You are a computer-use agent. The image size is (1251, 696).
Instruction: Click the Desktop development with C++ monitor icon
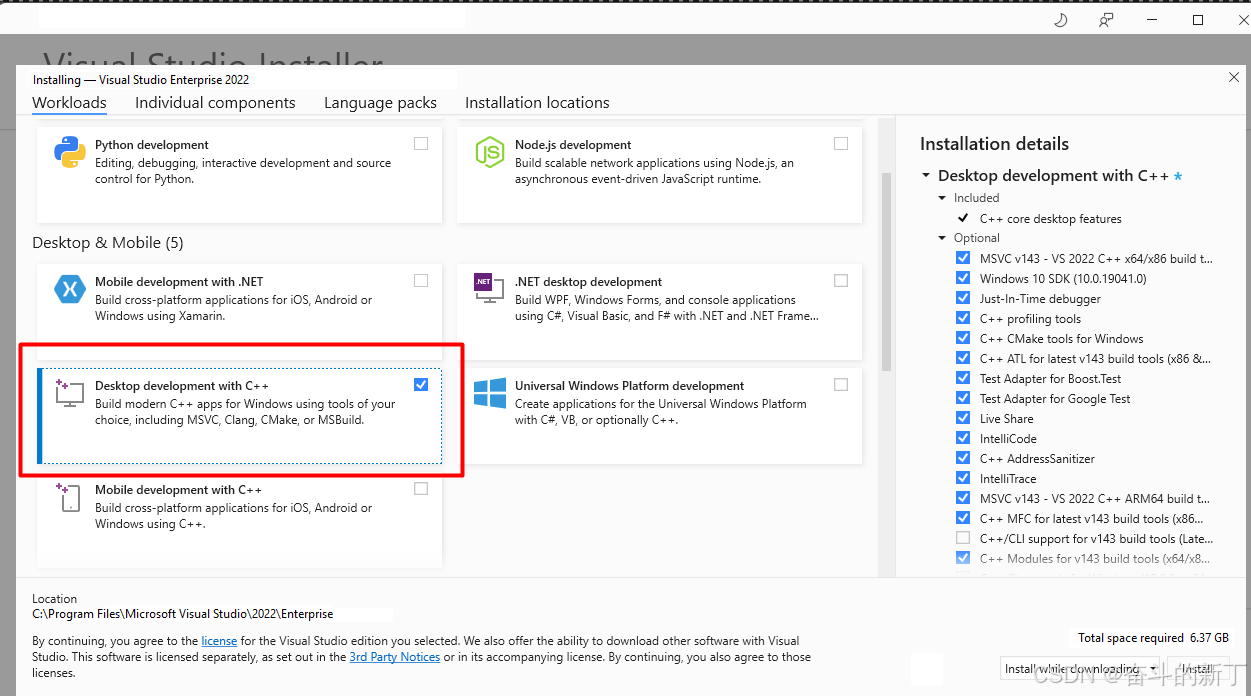click(69, 393)
